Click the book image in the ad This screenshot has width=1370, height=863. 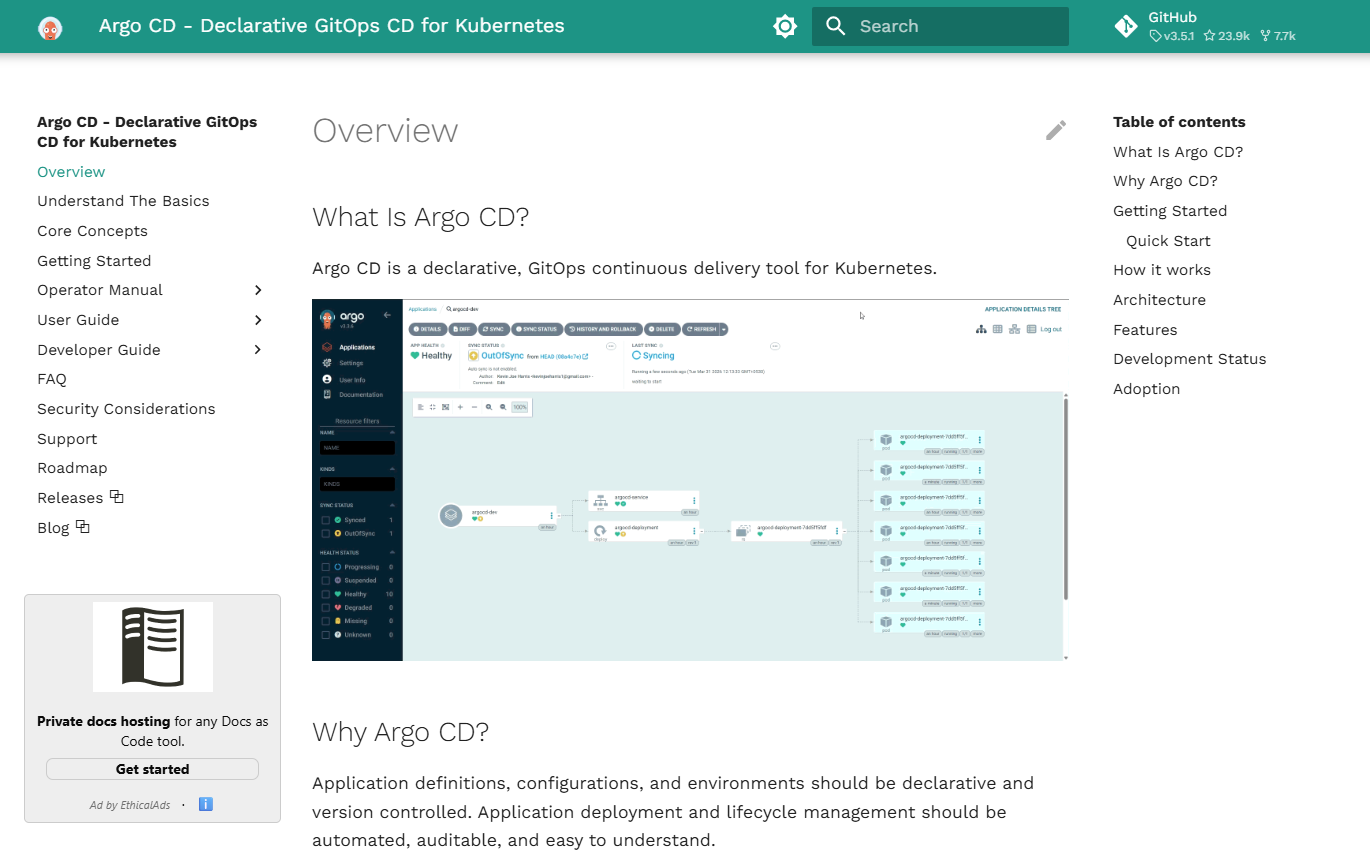click(x=153, y=647)
